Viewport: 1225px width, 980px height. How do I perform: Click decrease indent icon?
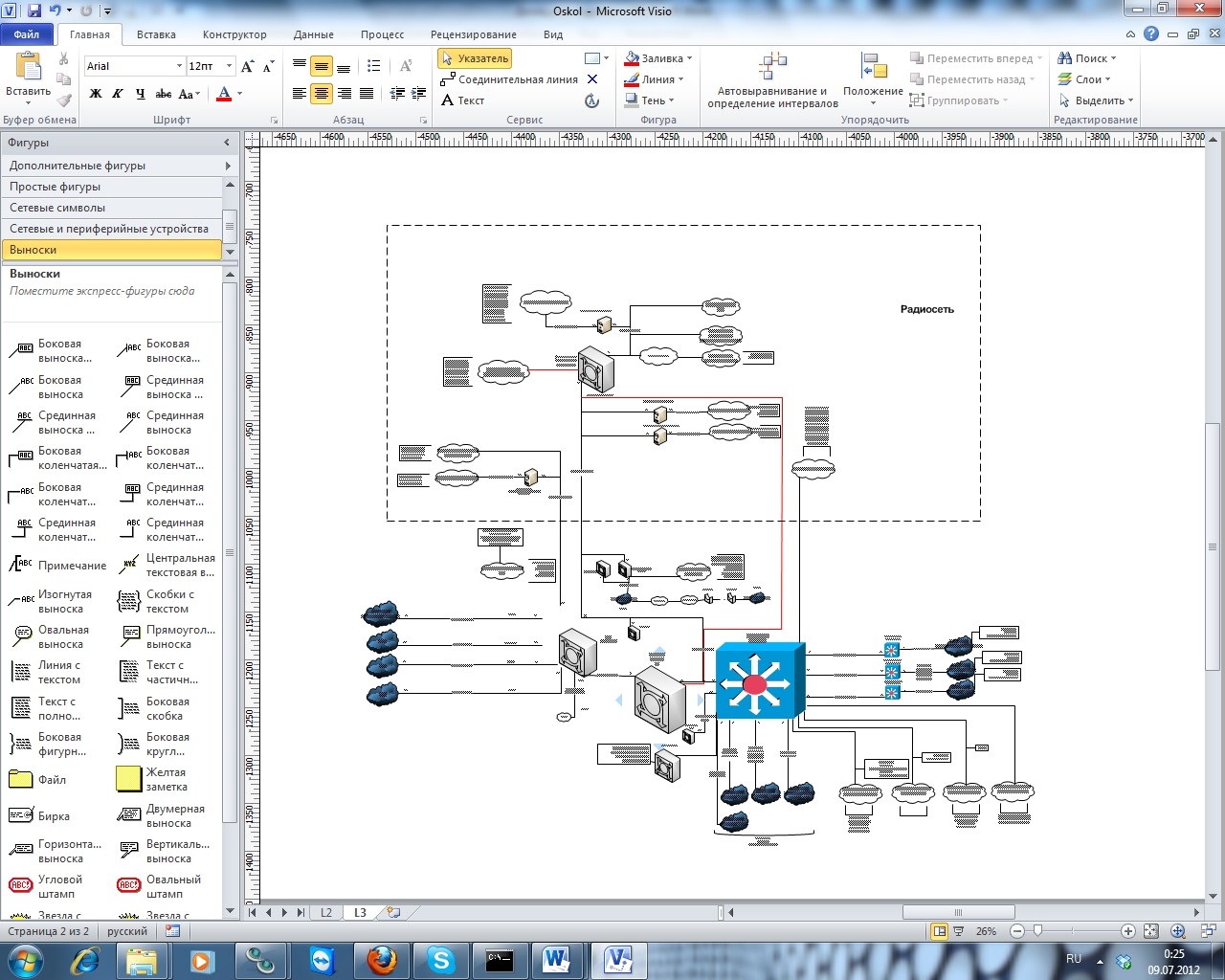pos(397,94)
